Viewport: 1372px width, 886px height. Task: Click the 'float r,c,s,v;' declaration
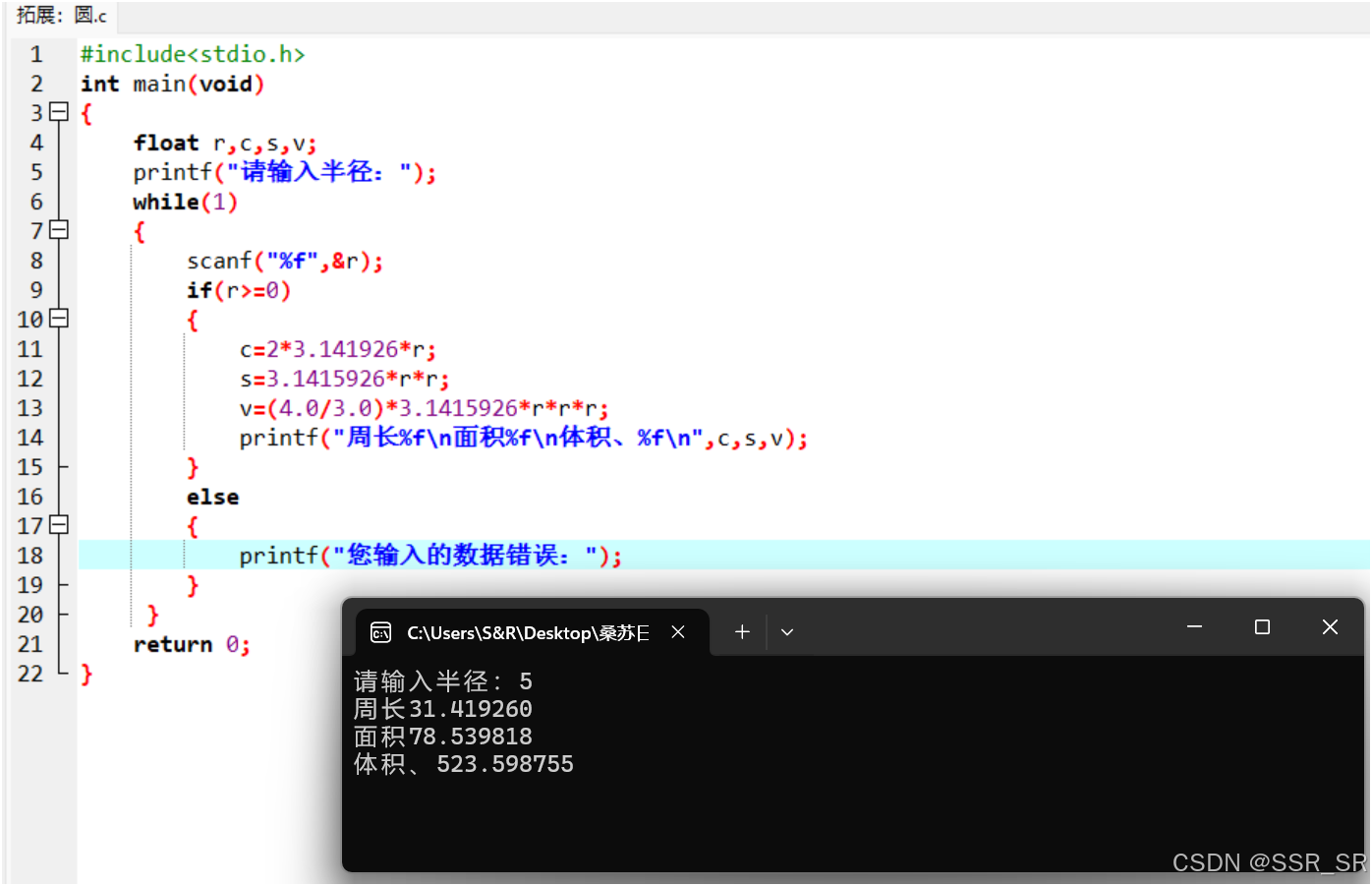[x=225, y=143]
